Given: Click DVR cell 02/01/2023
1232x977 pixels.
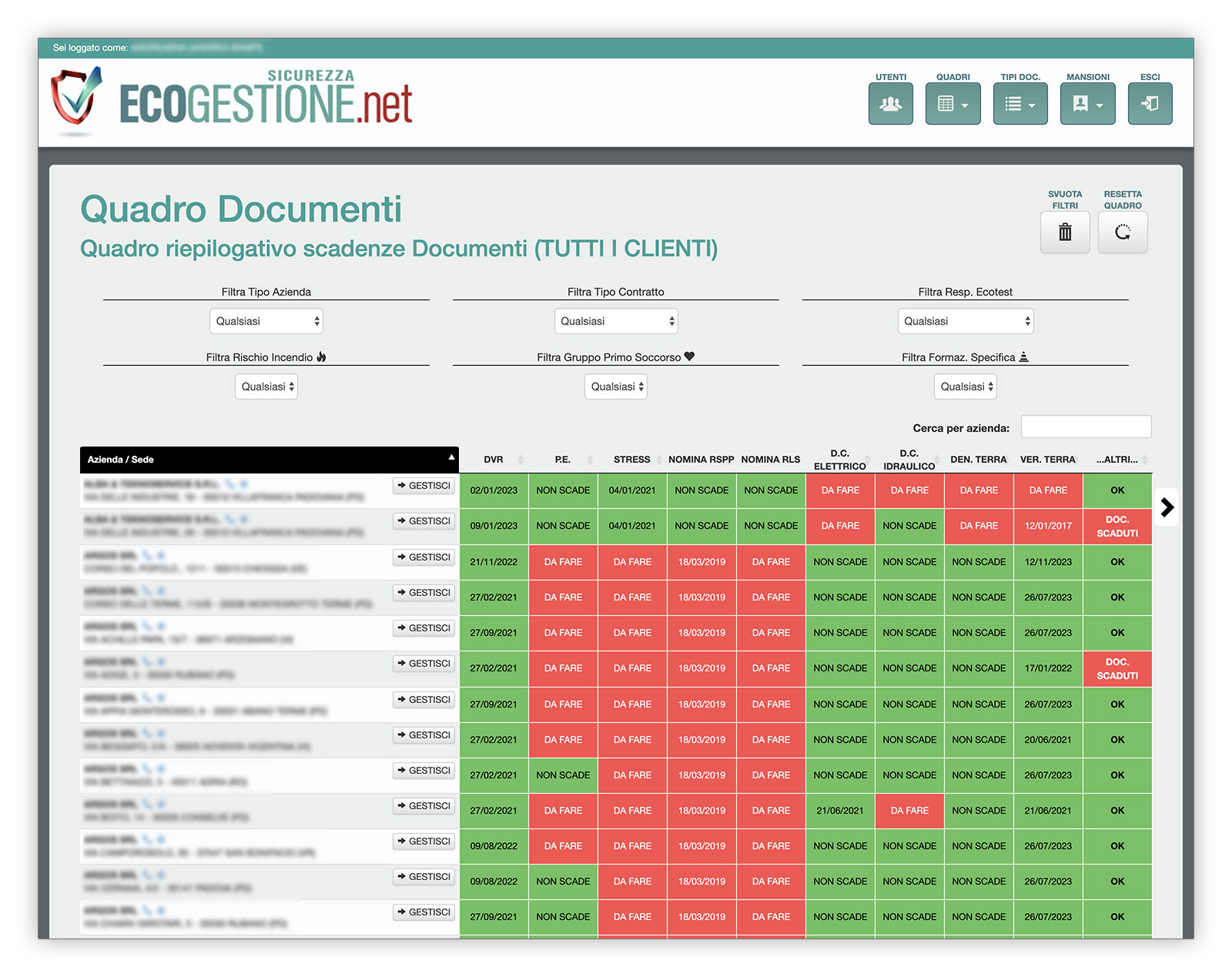Looking at the screenshot, I should (x=494, y=490).
